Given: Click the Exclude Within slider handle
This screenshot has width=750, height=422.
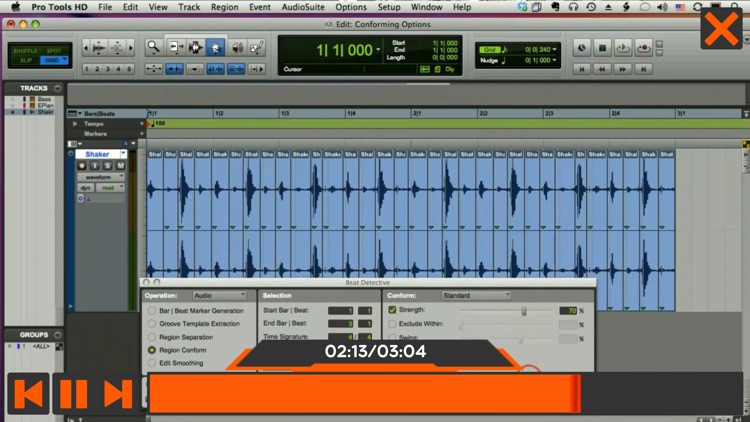Looking at the screenshot, I should pyautogui.click(x=461, y=325).
